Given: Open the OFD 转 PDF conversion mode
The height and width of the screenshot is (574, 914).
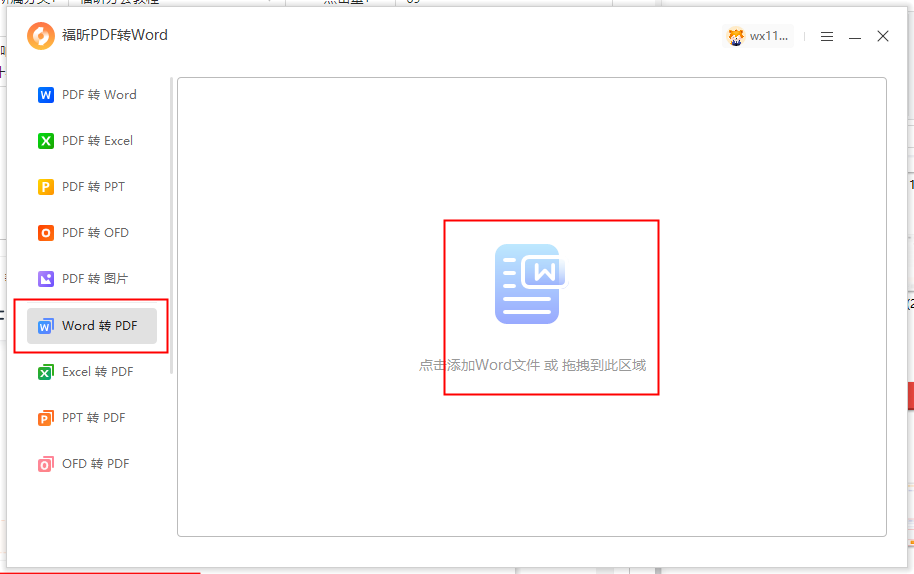Looking at the screenshot, I should (92, 464).
